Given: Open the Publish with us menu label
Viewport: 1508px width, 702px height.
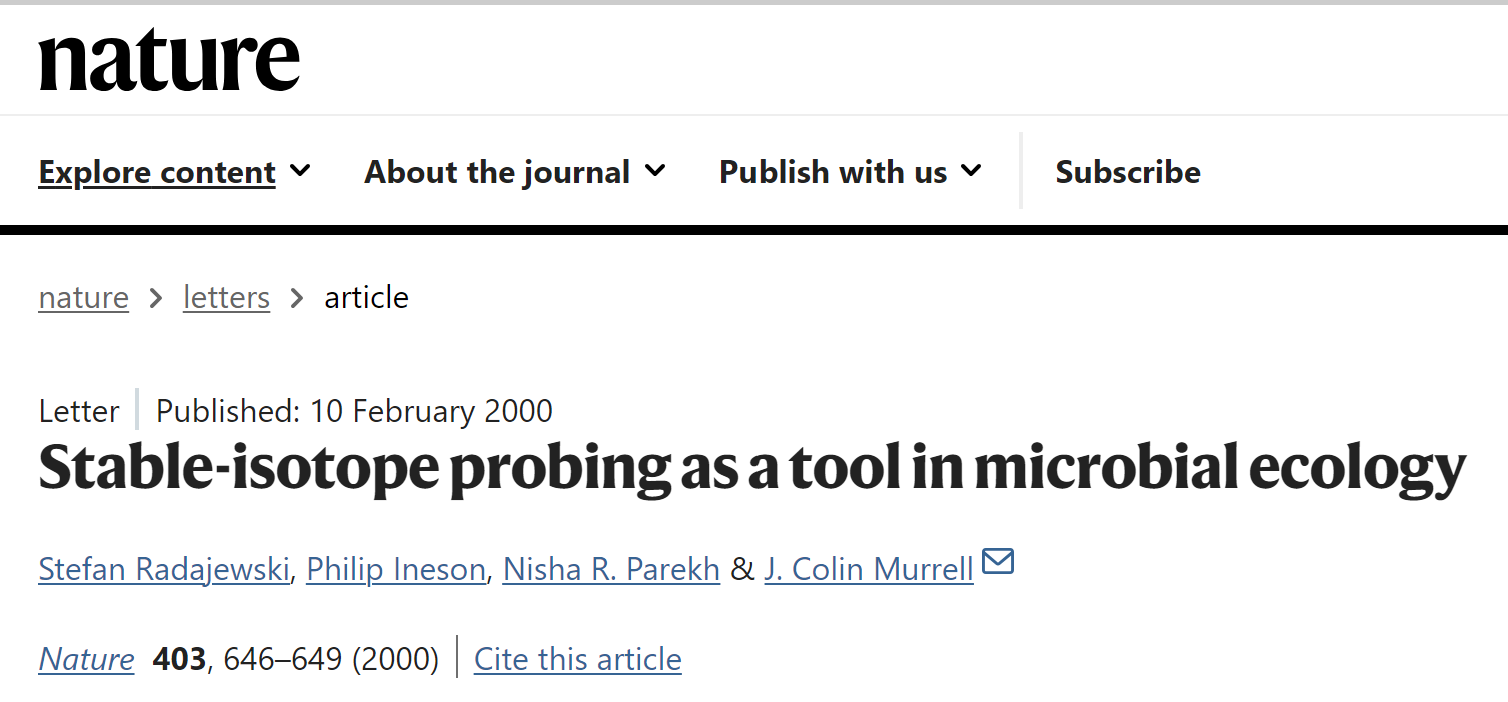Looking at the screenshot, I should 833,172.
